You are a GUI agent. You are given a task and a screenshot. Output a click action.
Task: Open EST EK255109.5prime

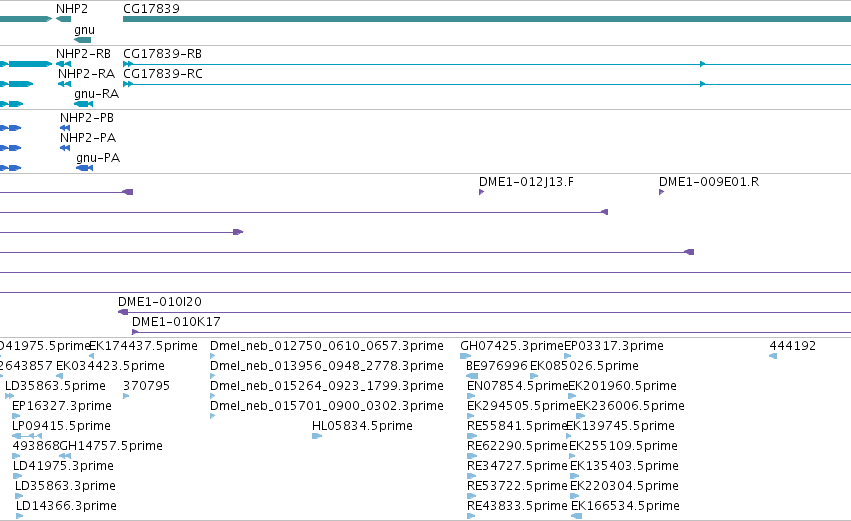point(624,446)
